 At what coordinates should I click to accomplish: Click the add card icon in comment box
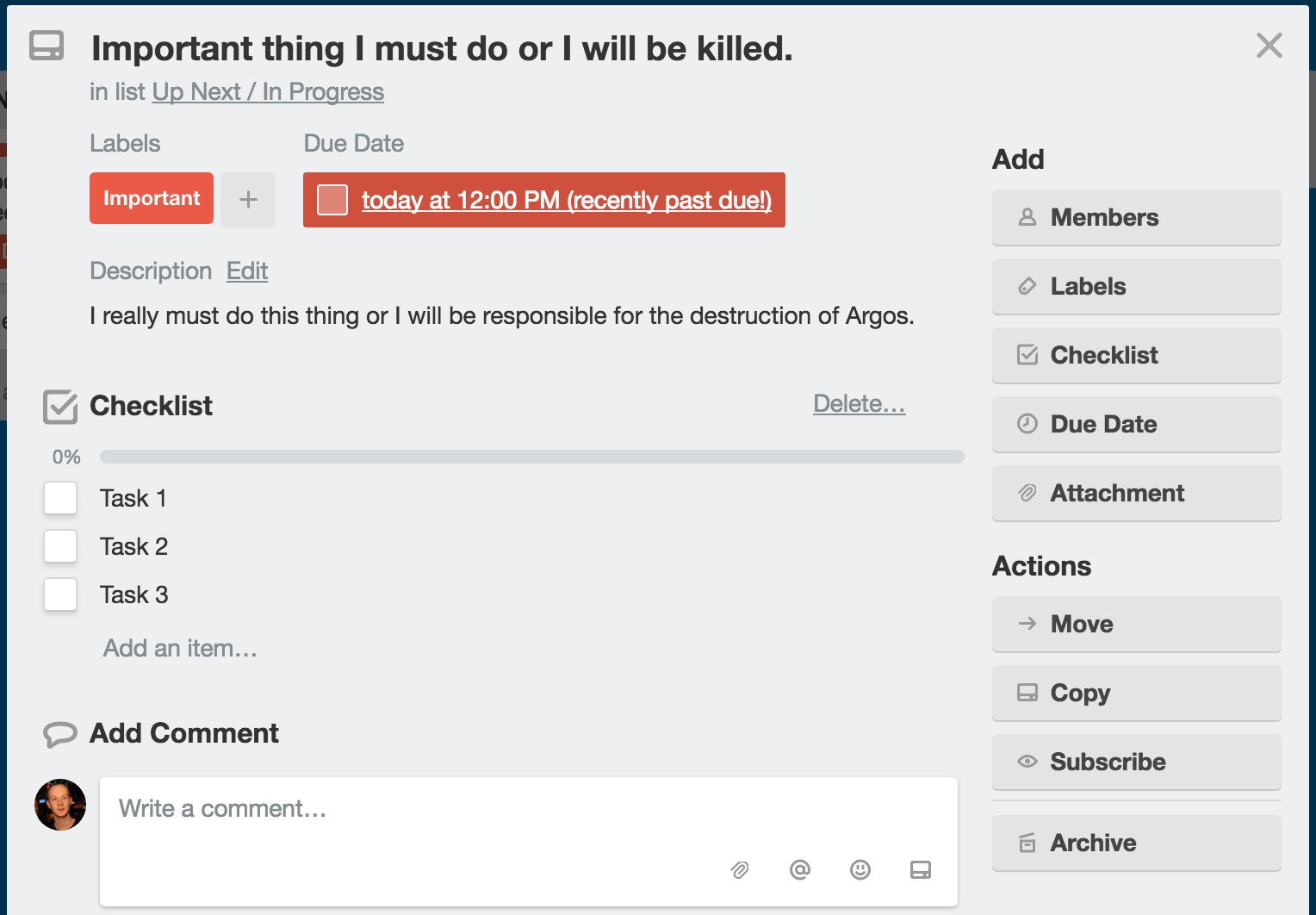coord(920,870)
